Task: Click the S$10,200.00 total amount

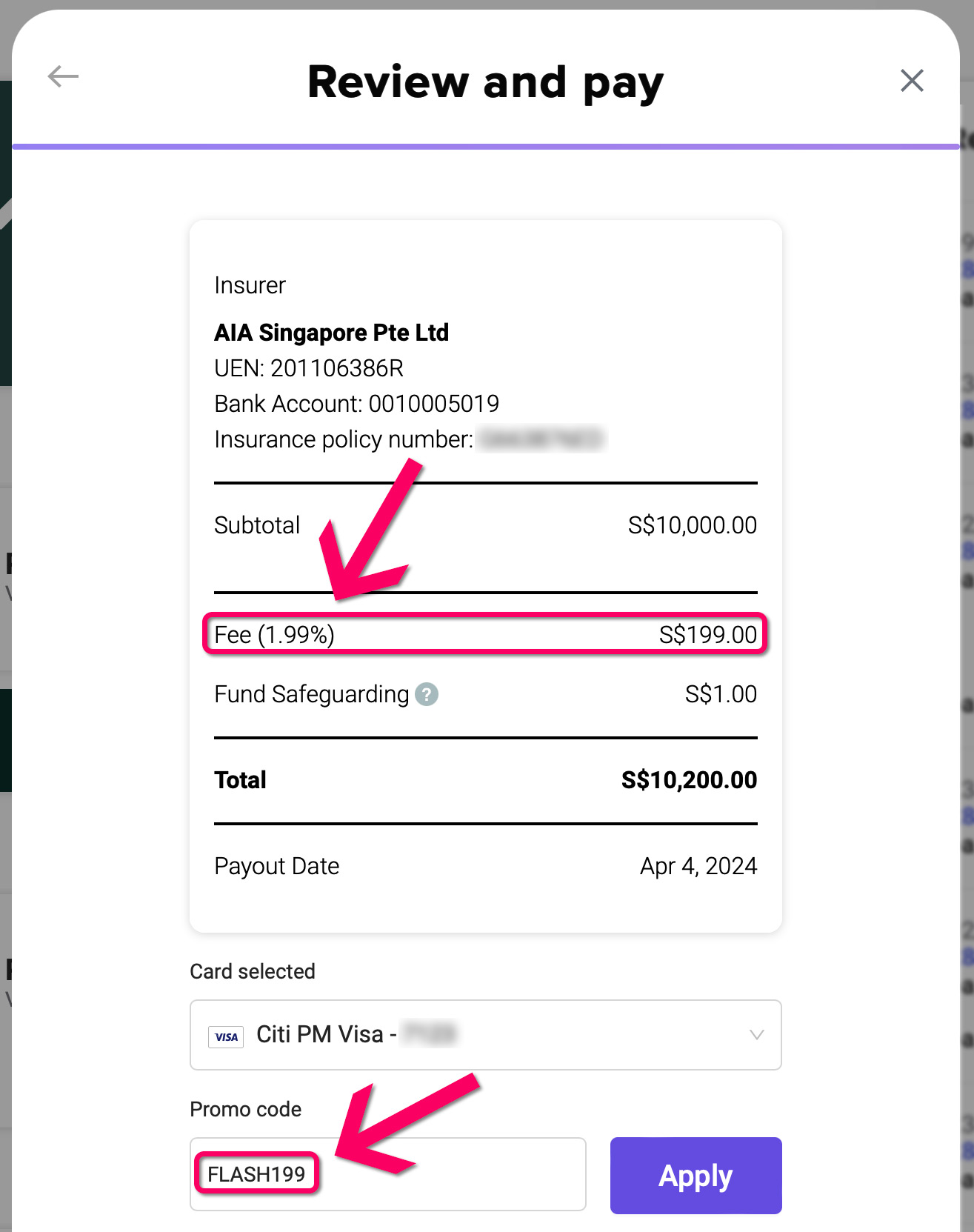Action: [x=689, y=780]
